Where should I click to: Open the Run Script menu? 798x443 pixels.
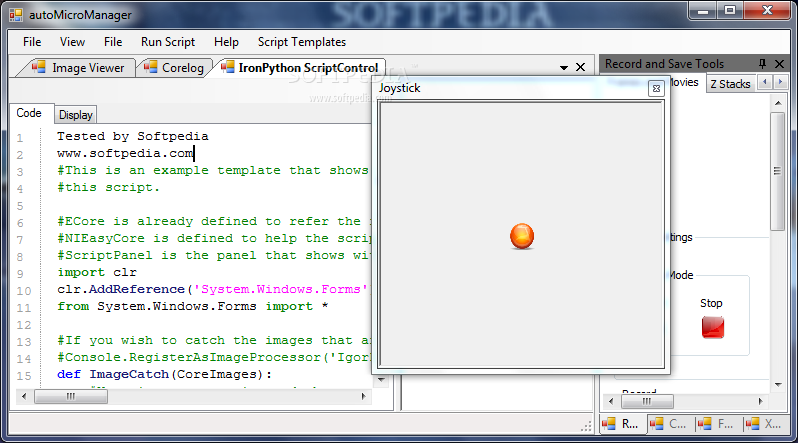[x=168, y=42]
